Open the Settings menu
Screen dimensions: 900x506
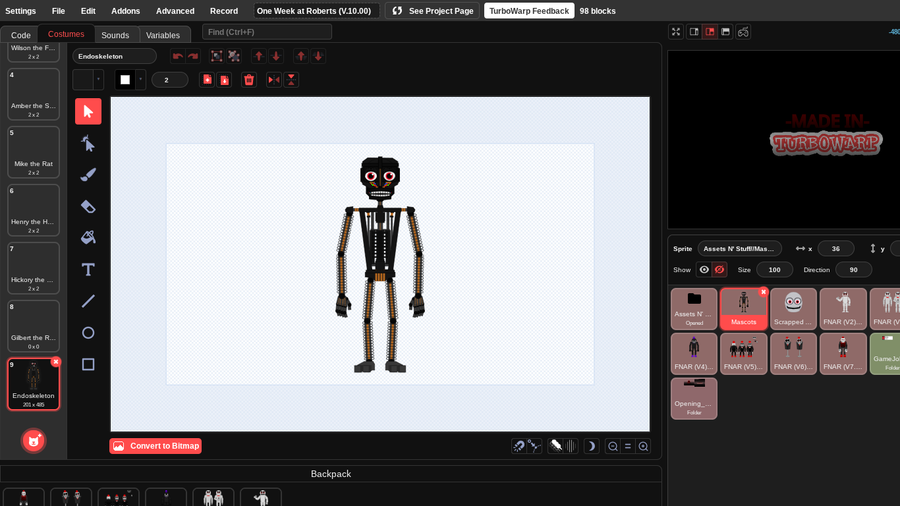click(x=21, y=11)
